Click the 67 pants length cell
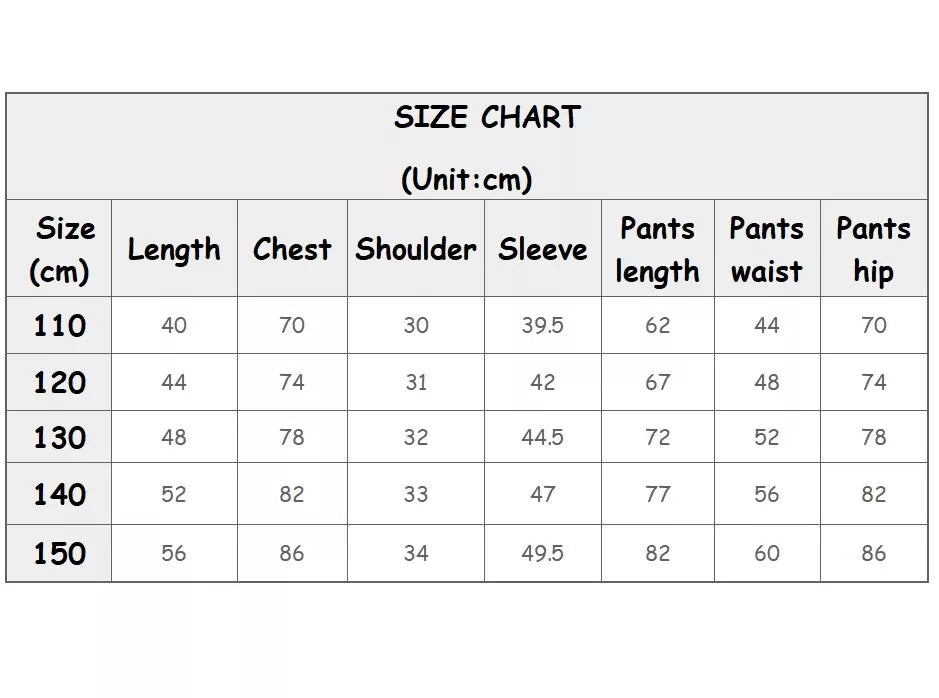The width and height of the screenshot is (939, 698). pyautogui.click(x=658, y=382)
